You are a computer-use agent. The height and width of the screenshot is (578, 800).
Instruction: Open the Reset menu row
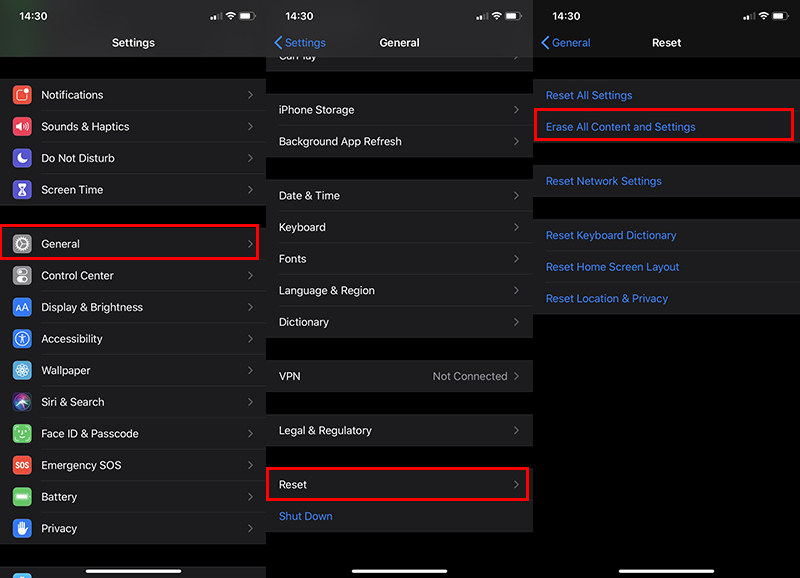point(399,485)
